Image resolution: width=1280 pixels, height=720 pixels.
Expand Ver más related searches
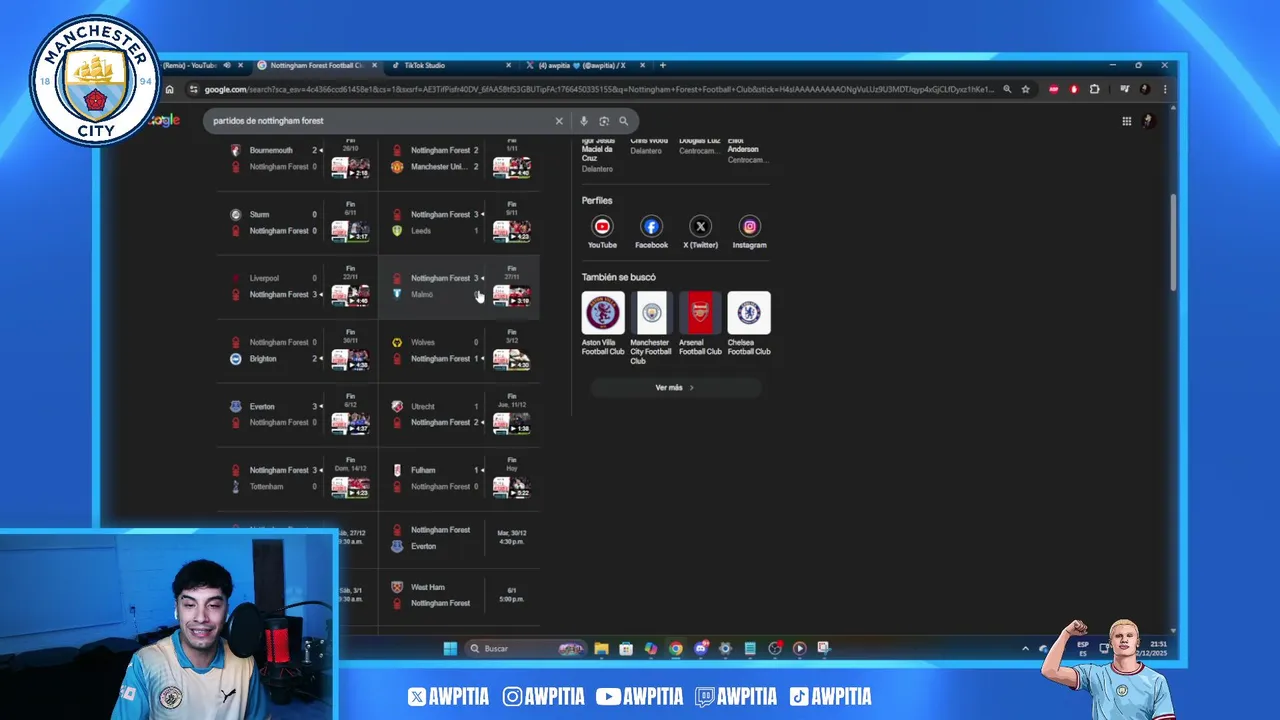tap(675, 387)
